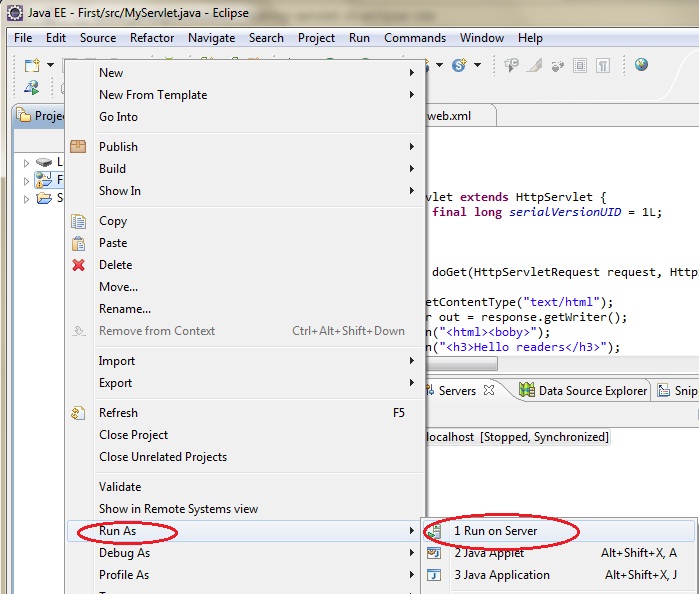
Task: Select the Java Applet icon in Run As submenu
Action: 434,553
